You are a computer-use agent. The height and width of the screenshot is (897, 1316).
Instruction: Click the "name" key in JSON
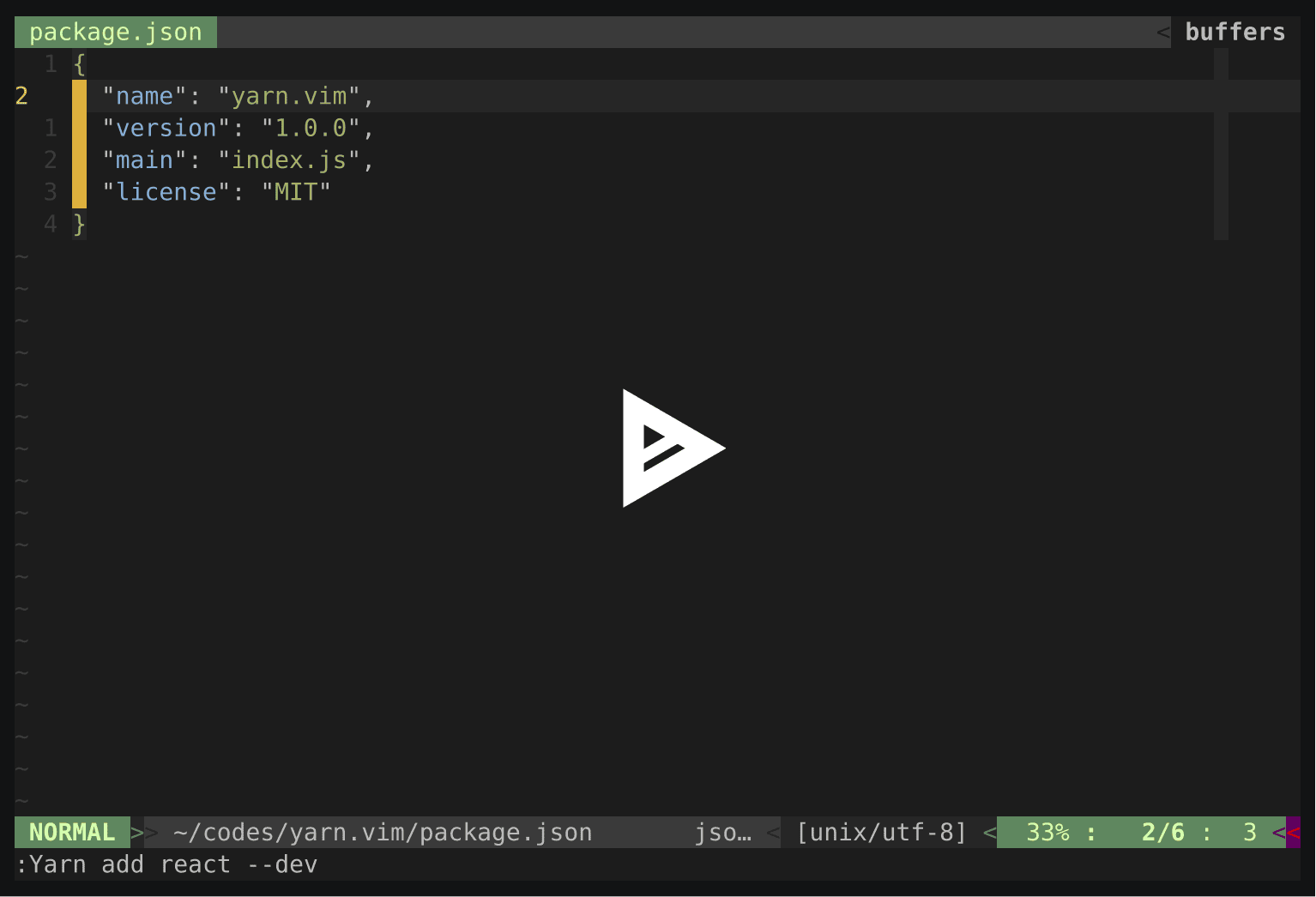(x=144, y=96)
